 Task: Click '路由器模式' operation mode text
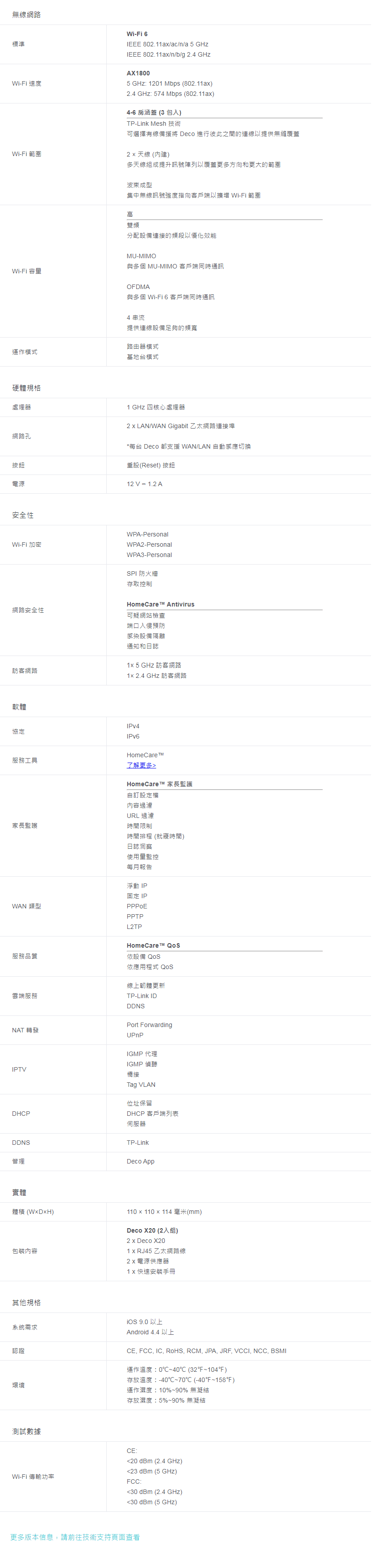142,347
